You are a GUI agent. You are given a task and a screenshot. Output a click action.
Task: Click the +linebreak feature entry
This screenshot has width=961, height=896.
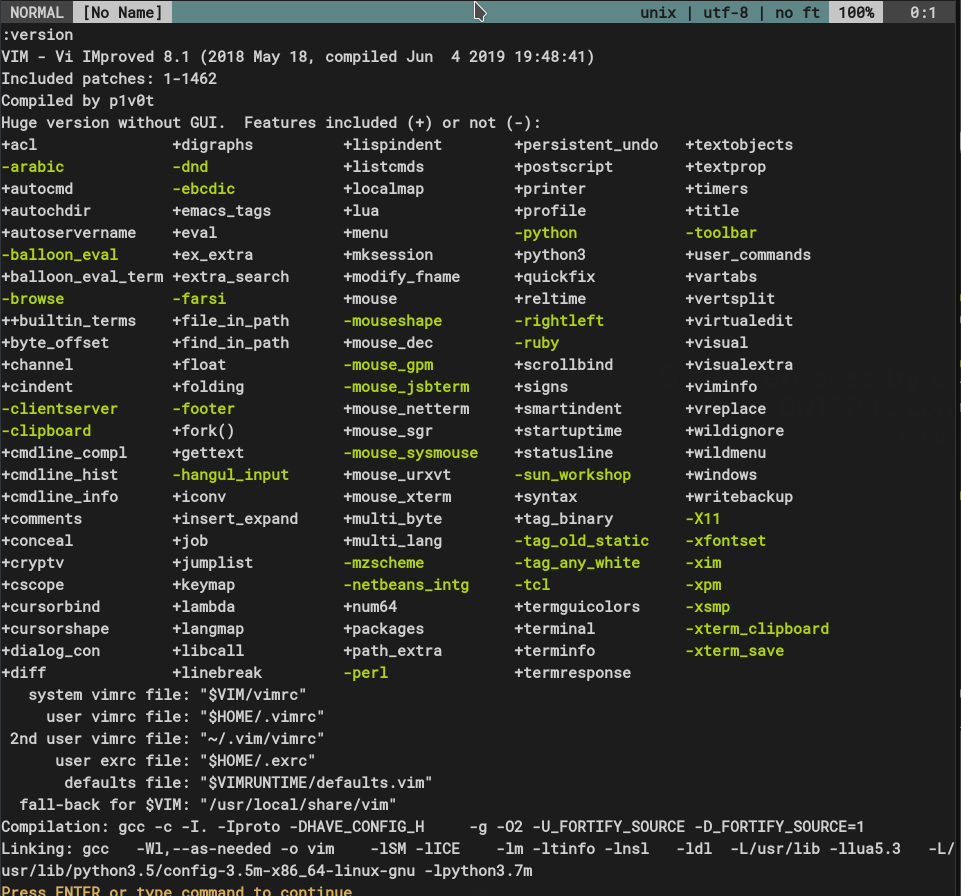coord(218,673)
